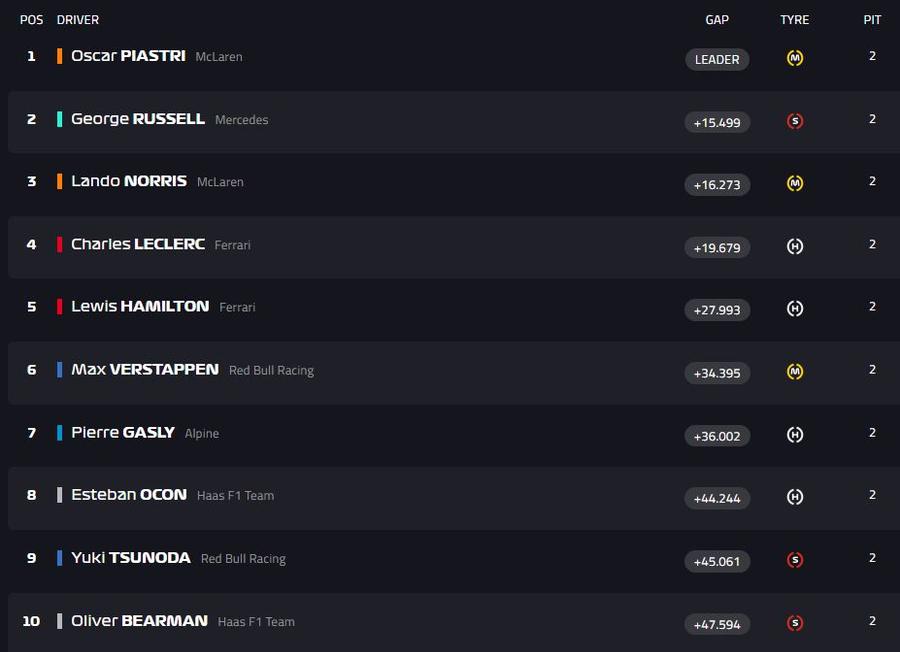Screen dimensions: 900x652
Task: Click Leclerc's hard tyre icon
Action: point(794,247)
